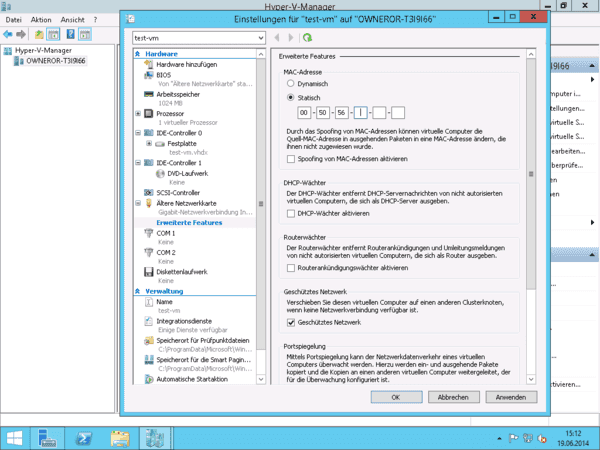Click the hardware tree scroll up arrow
This screenshot has width=600, height=450.
(x=261, y=54)
